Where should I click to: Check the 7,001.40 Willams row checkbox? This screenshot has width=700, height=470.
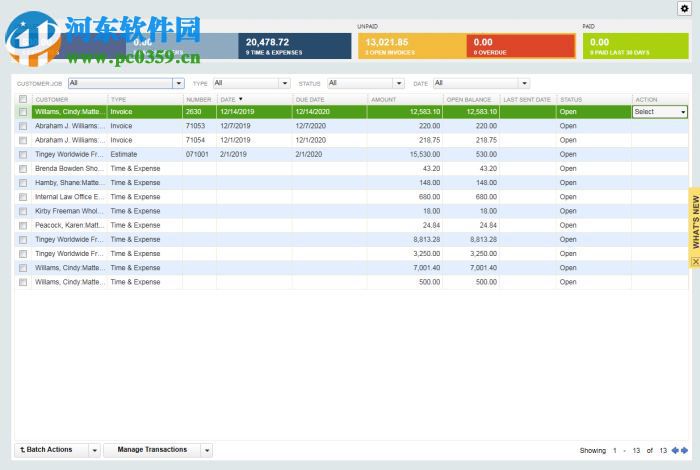click(23, 268)
